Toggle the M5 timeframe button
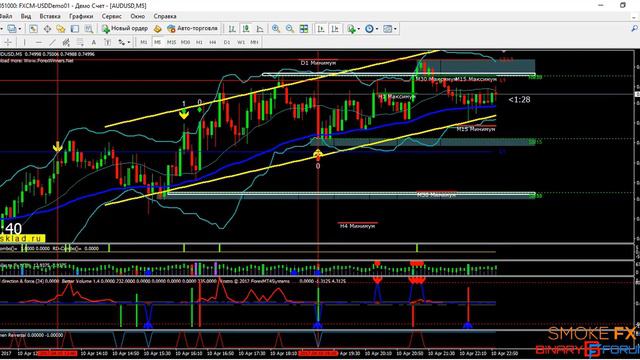 point(158,42)
